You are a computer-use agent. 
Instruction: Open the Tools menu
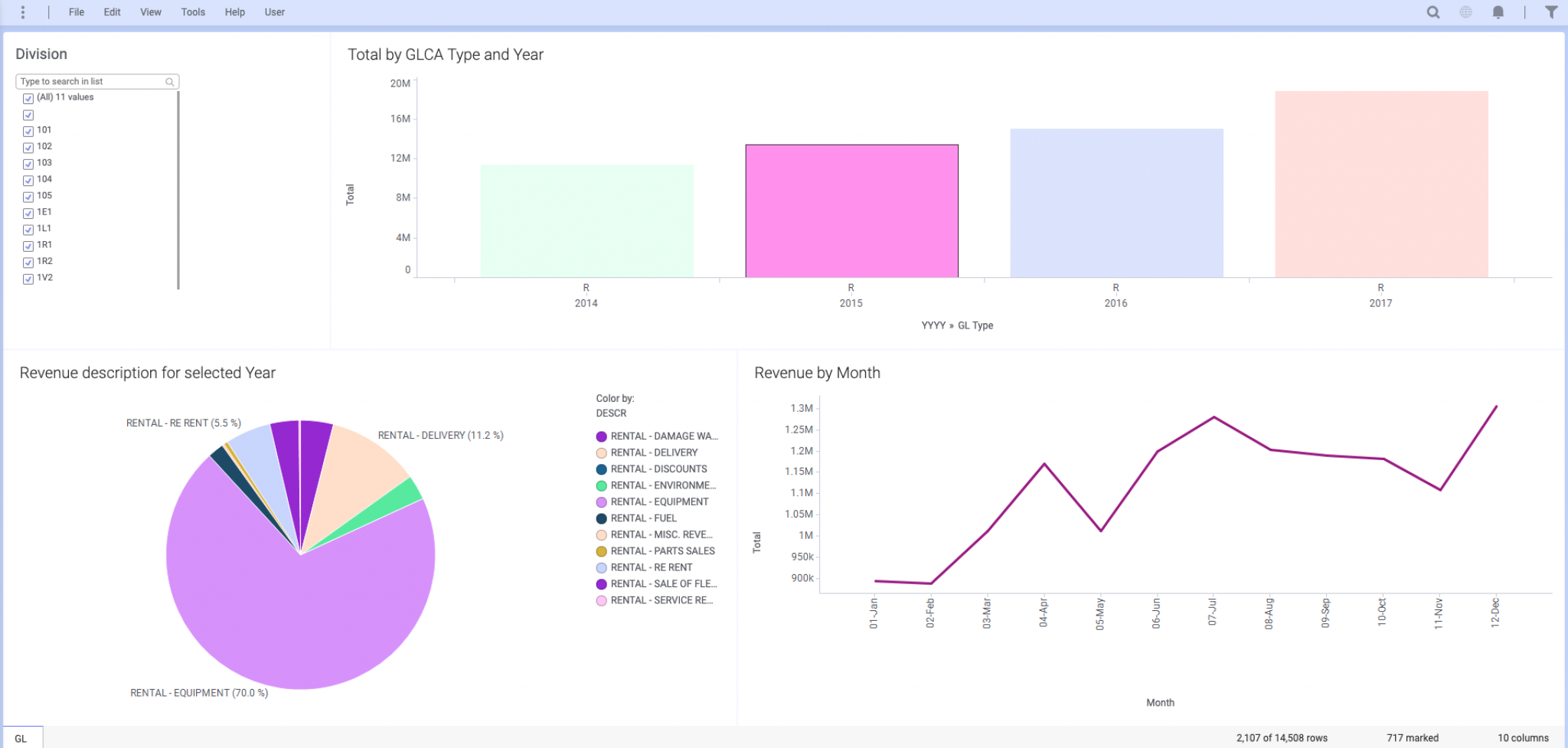point(193,11)
